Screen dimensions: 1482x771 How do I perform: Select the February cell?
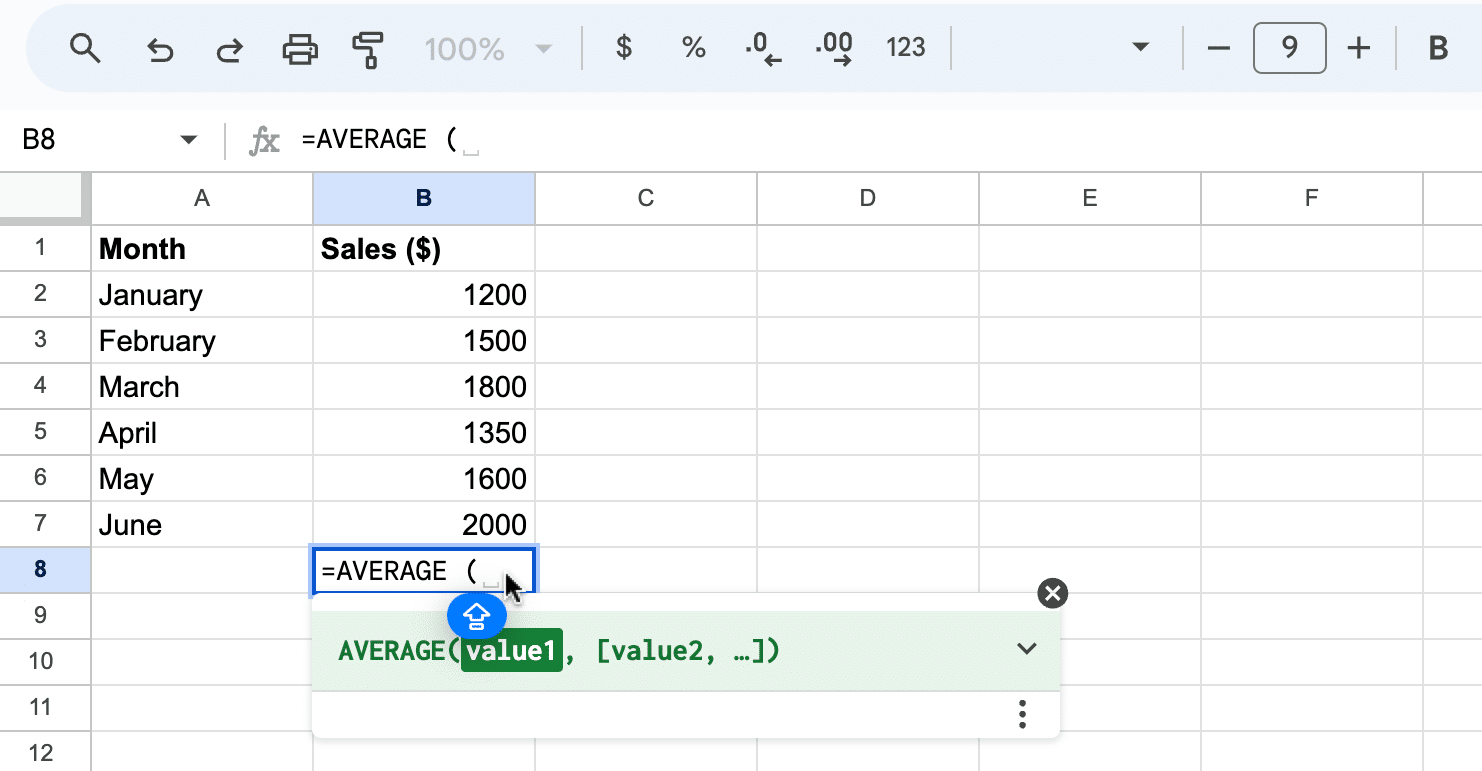(x=202, y=340)
